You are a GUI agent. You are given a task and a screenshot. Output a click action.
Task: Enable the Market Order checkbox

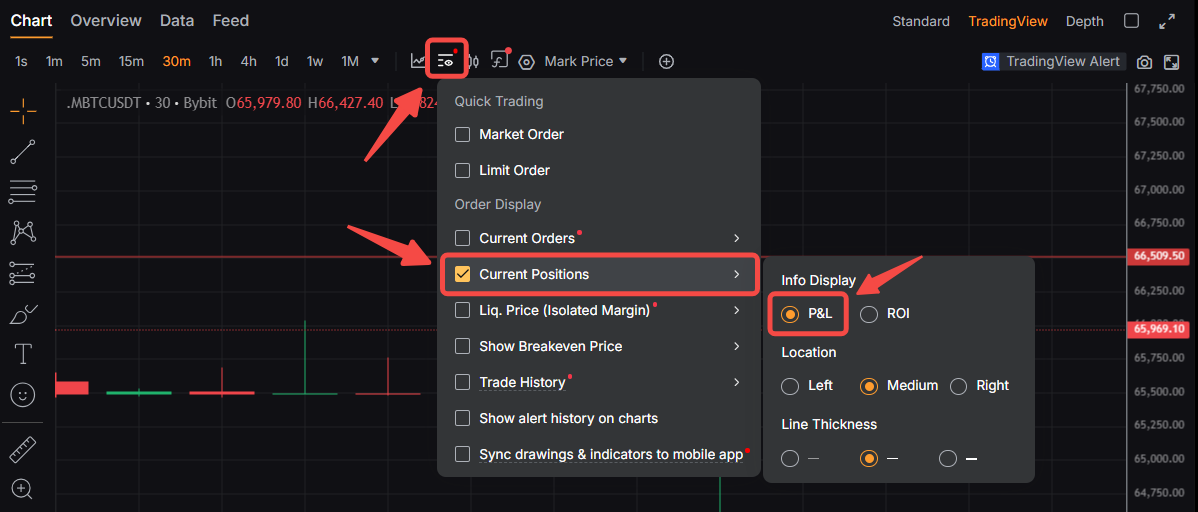(462, 134)
